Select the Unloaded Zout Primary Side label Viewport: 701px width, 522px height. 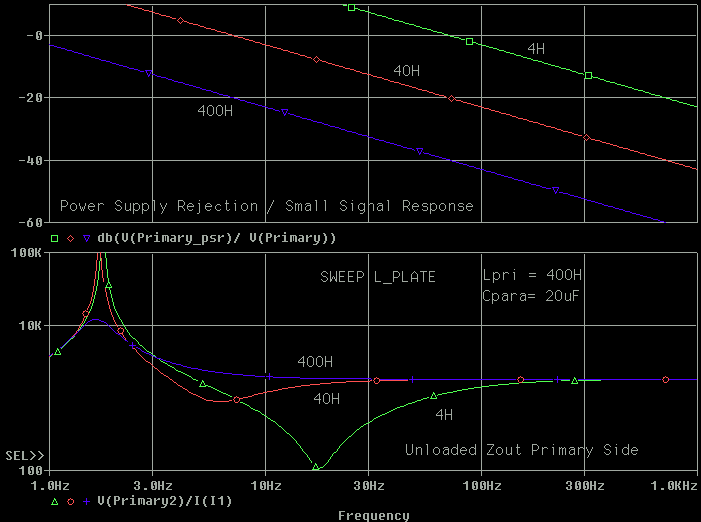[521, 450]
